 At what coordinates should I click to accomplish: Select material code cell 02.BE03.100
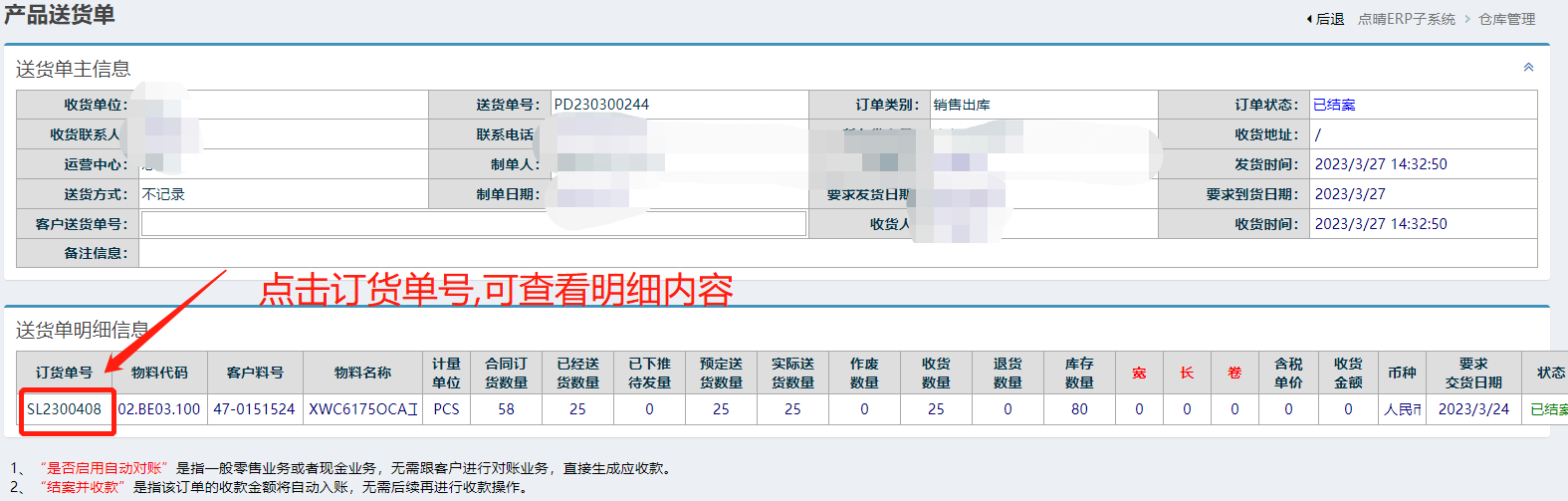159,409
